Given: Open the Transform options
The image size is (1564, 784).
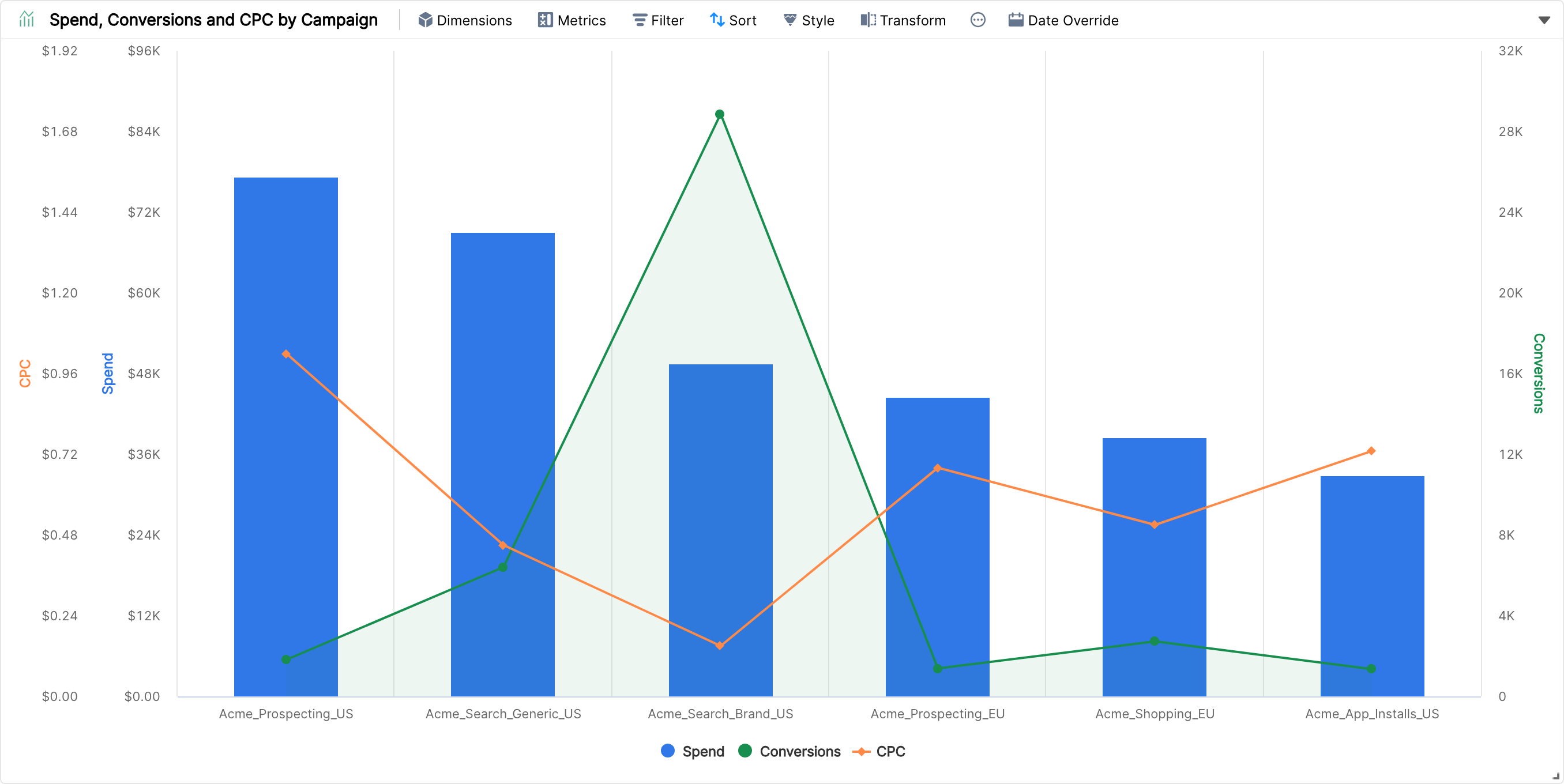Looking at the screenshot, I should point(904,20).
